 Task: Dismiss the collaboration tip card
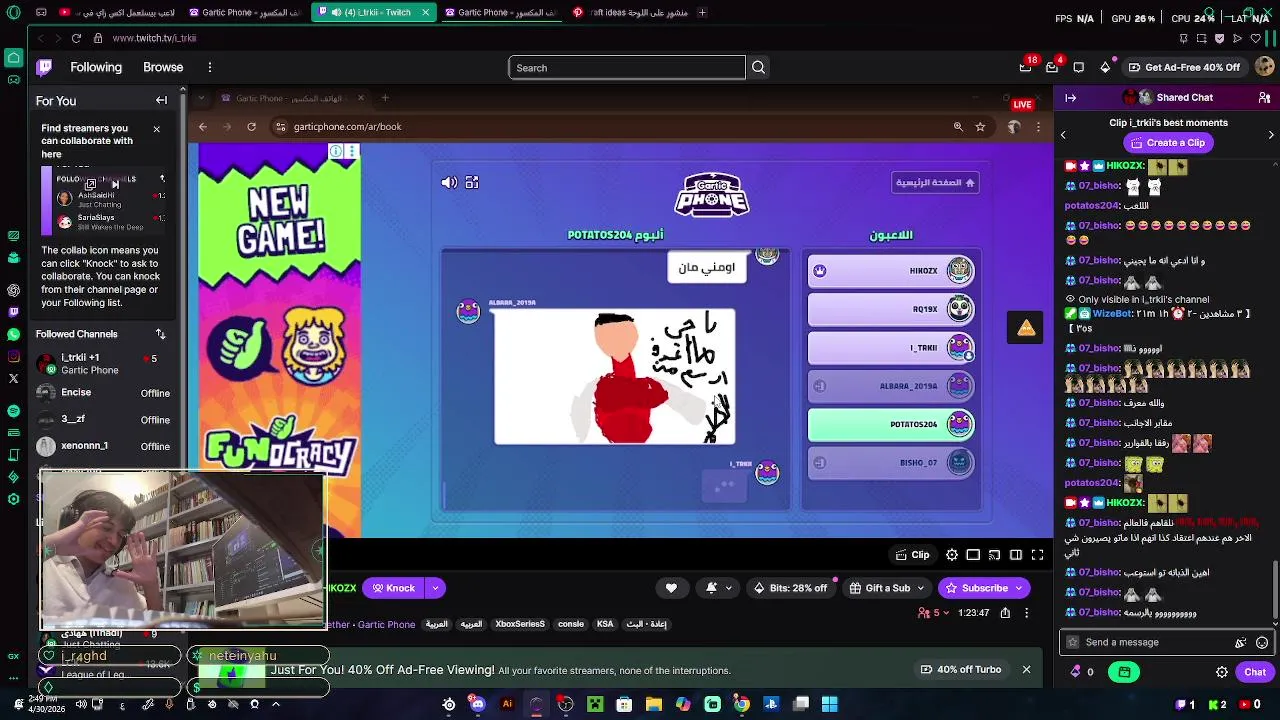[x=156, y=129]
